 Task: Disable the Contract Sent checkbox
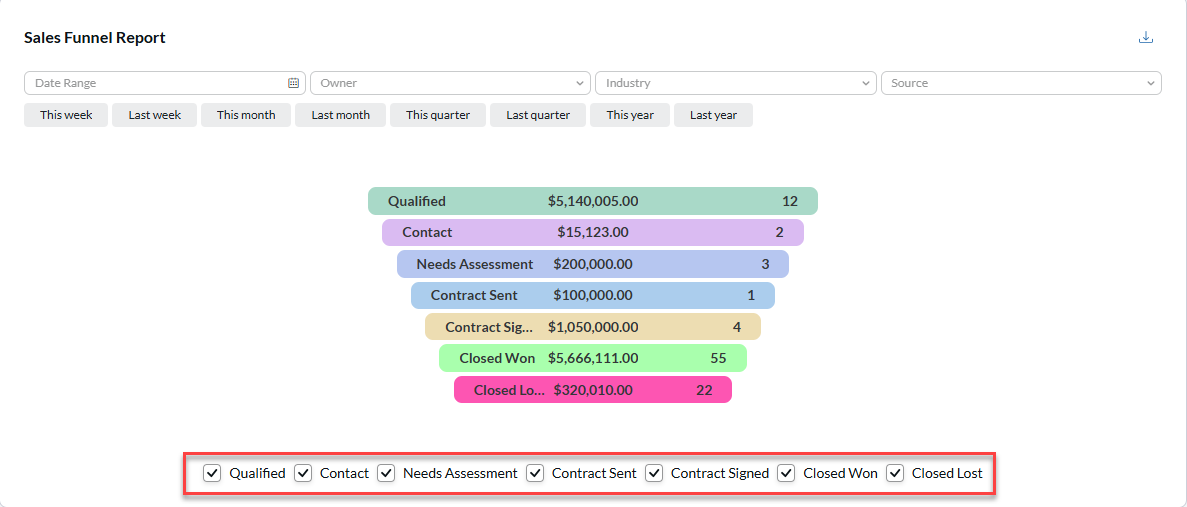pos(535,473)
